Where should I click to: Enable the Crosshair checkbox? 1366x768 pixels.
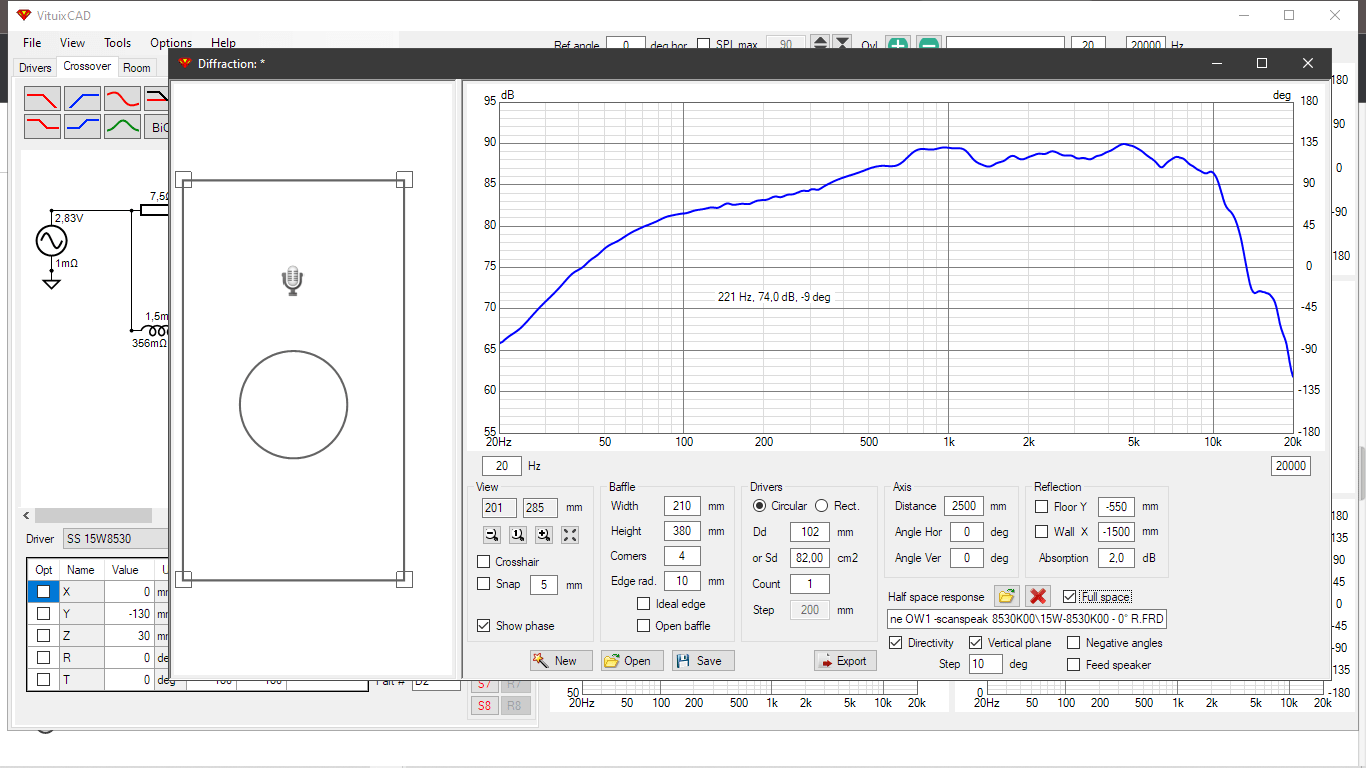coord(484,562)
